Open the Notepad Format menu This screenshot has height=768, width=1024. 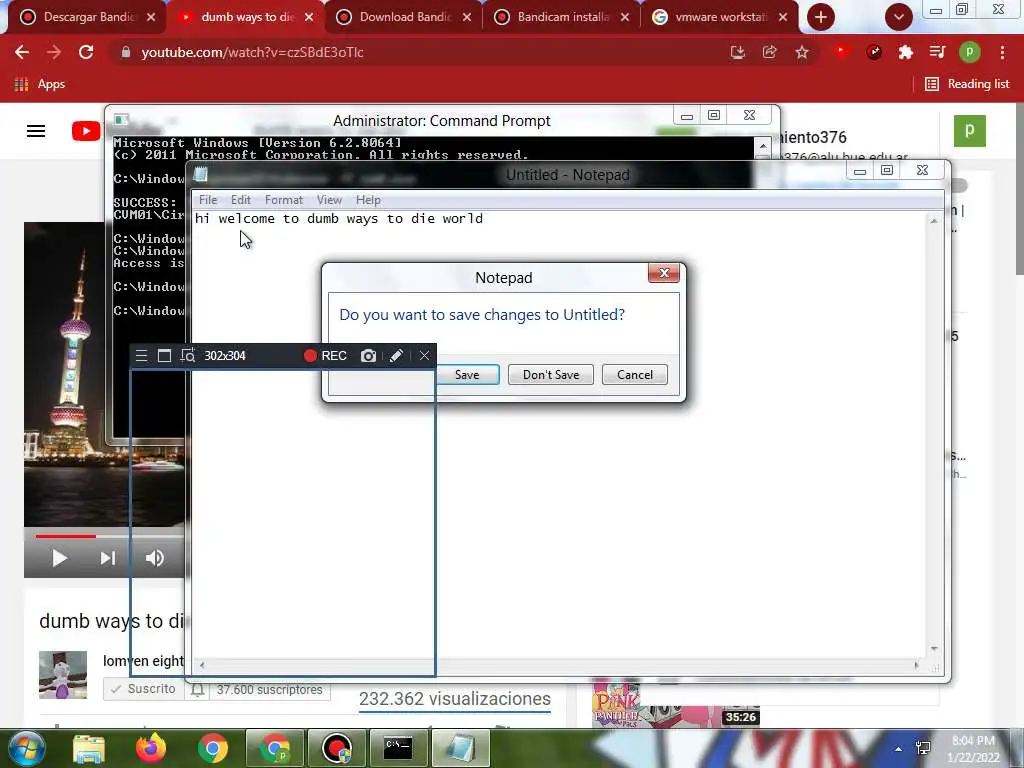point(283,200)
